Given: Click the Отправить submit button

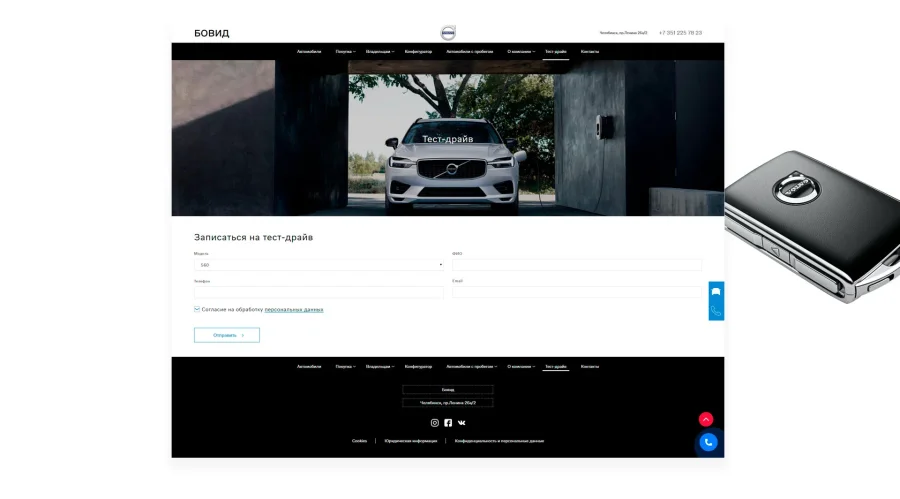Looking at the screenshot, I should 227,335.
